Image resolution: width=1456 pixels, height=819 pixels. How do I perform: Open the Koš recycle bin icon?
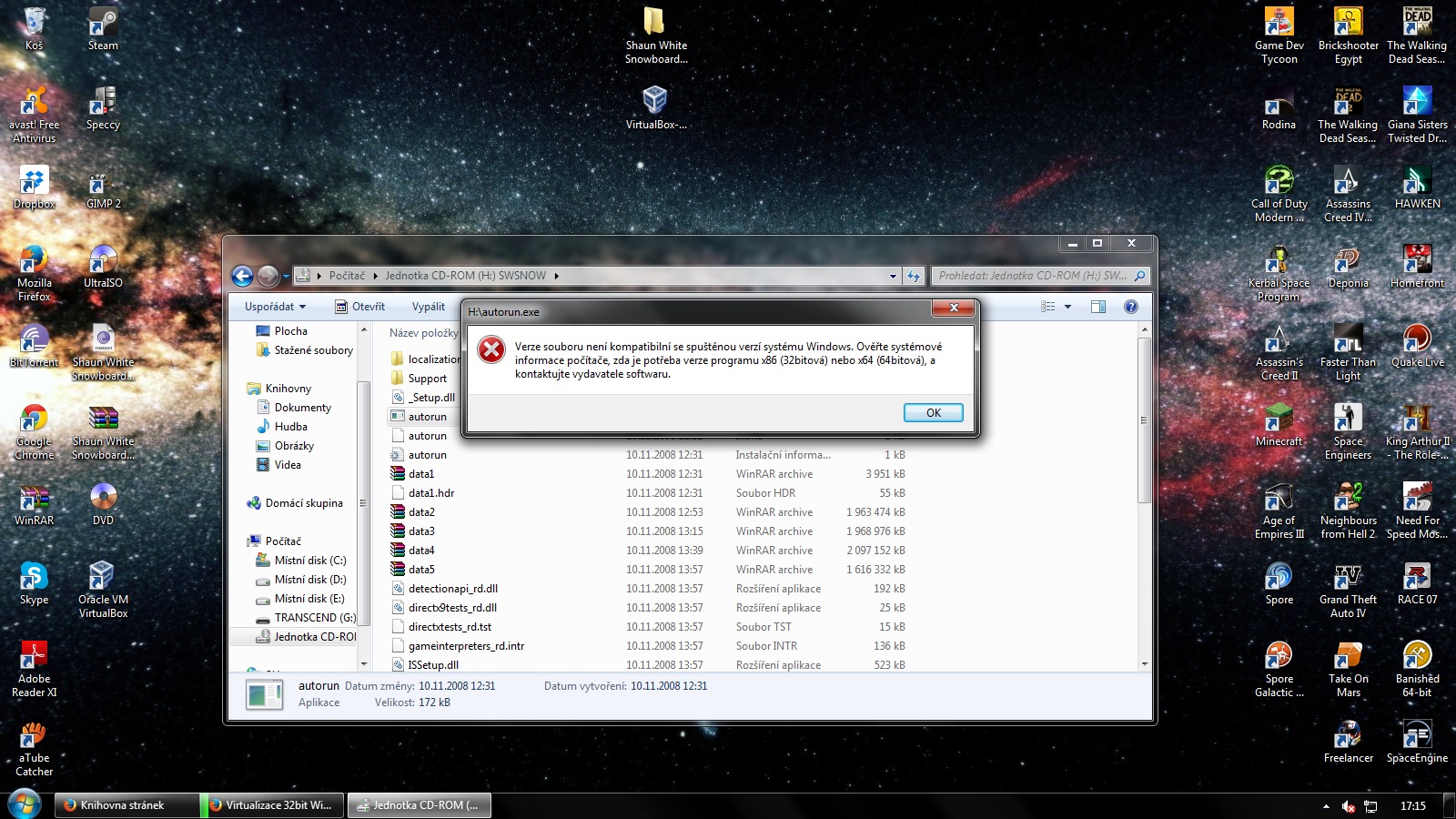pos(34,29)
